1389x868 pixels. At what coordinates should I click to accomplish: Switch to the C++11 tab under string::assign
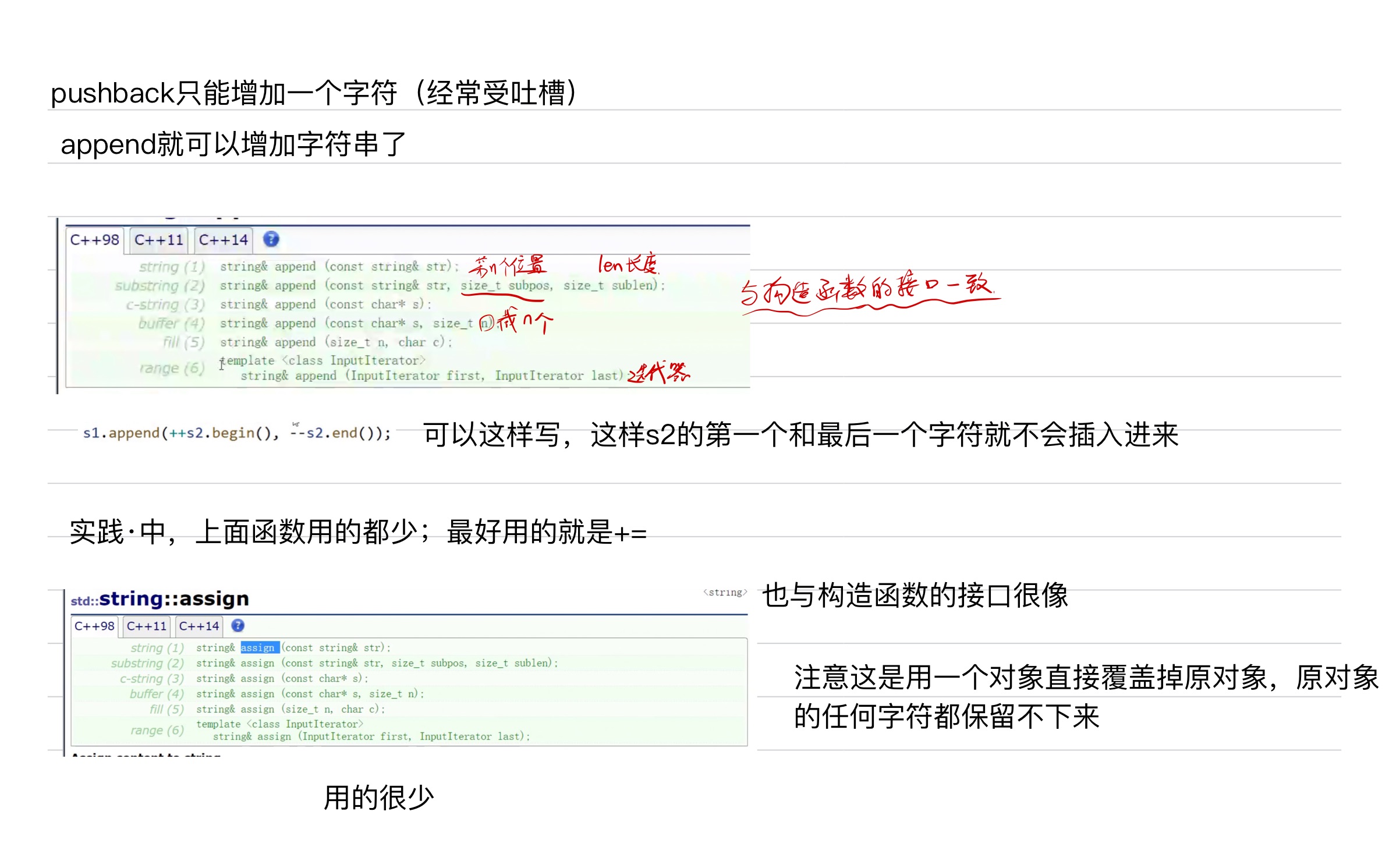tap(147, 626)
